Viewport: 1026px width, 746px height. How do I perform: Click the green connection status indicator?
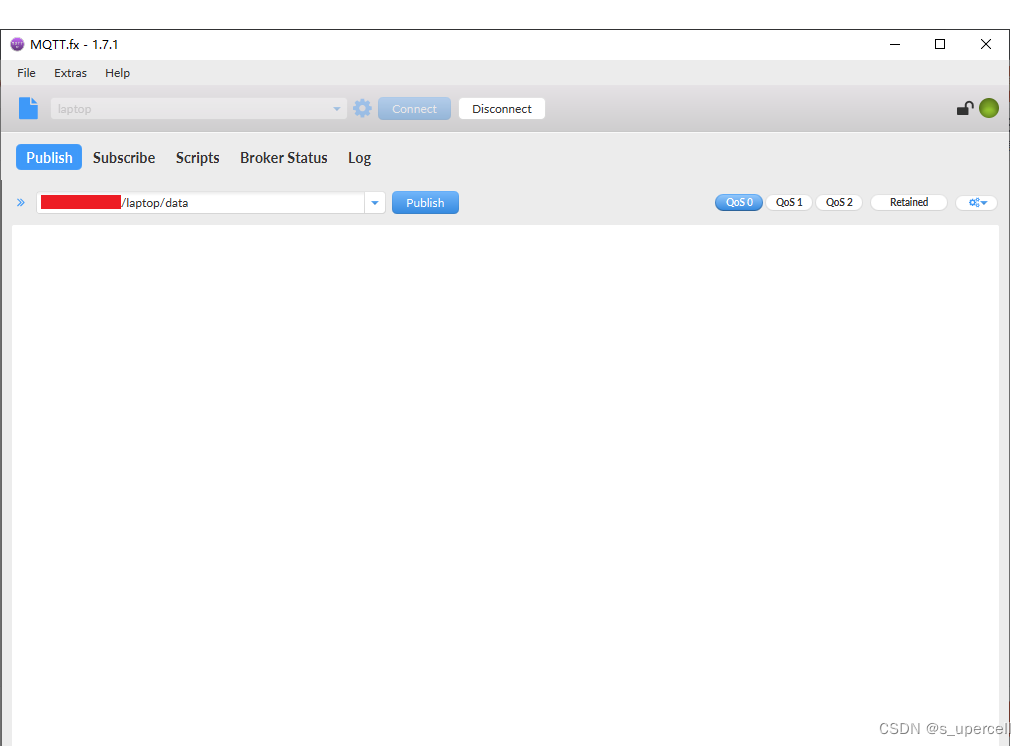(989, 108)
